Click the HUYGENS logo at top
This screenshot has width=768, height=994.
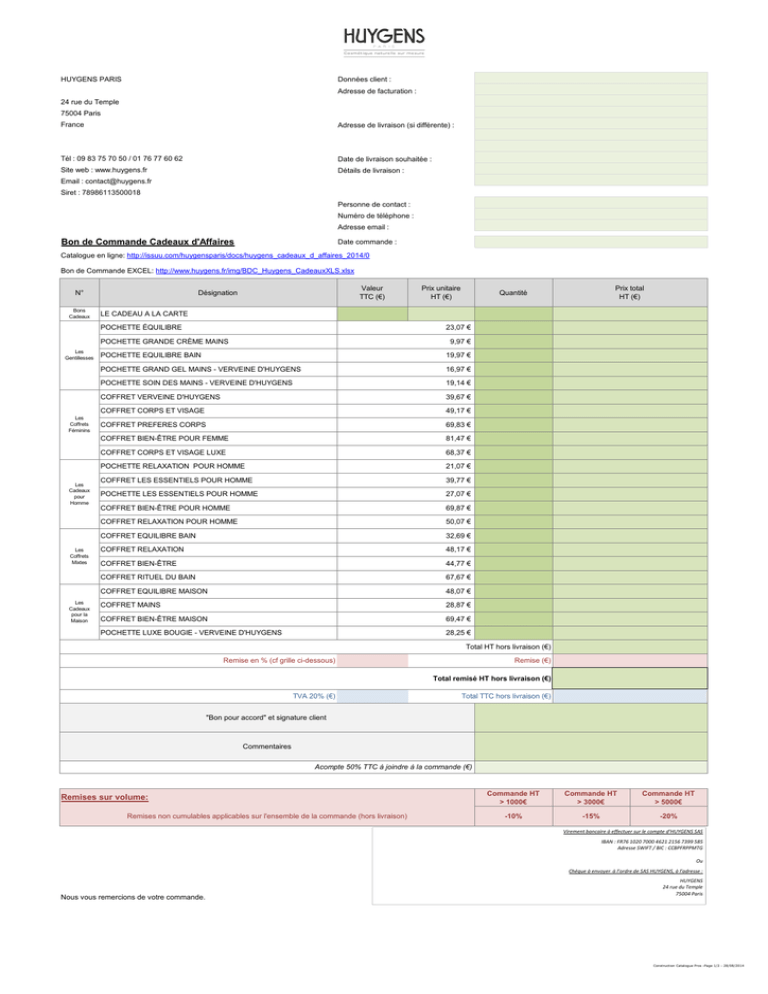coord(384,41)
